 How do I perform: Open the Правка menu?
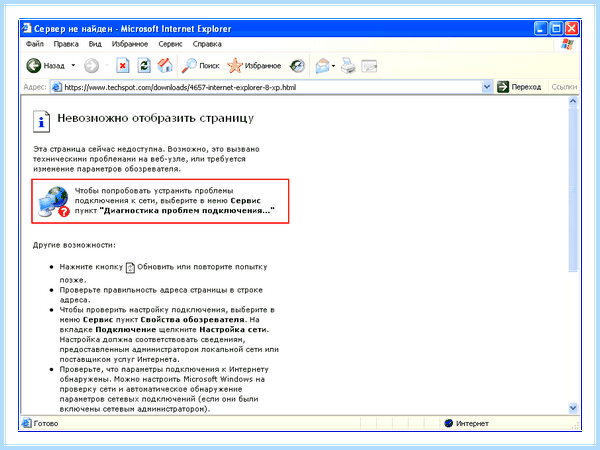[66, 44]
